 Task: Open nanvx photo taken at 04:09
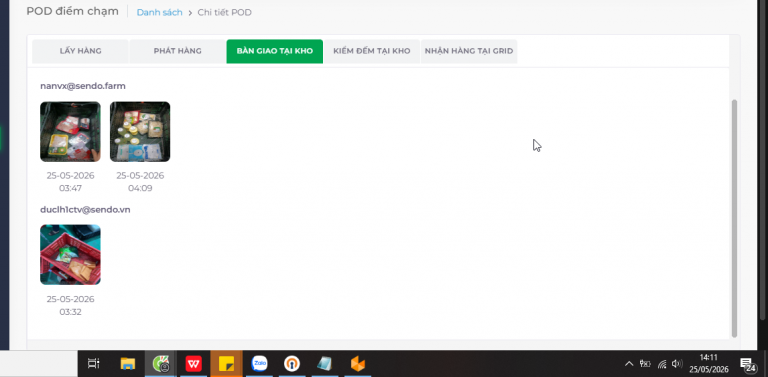point(140,132)
